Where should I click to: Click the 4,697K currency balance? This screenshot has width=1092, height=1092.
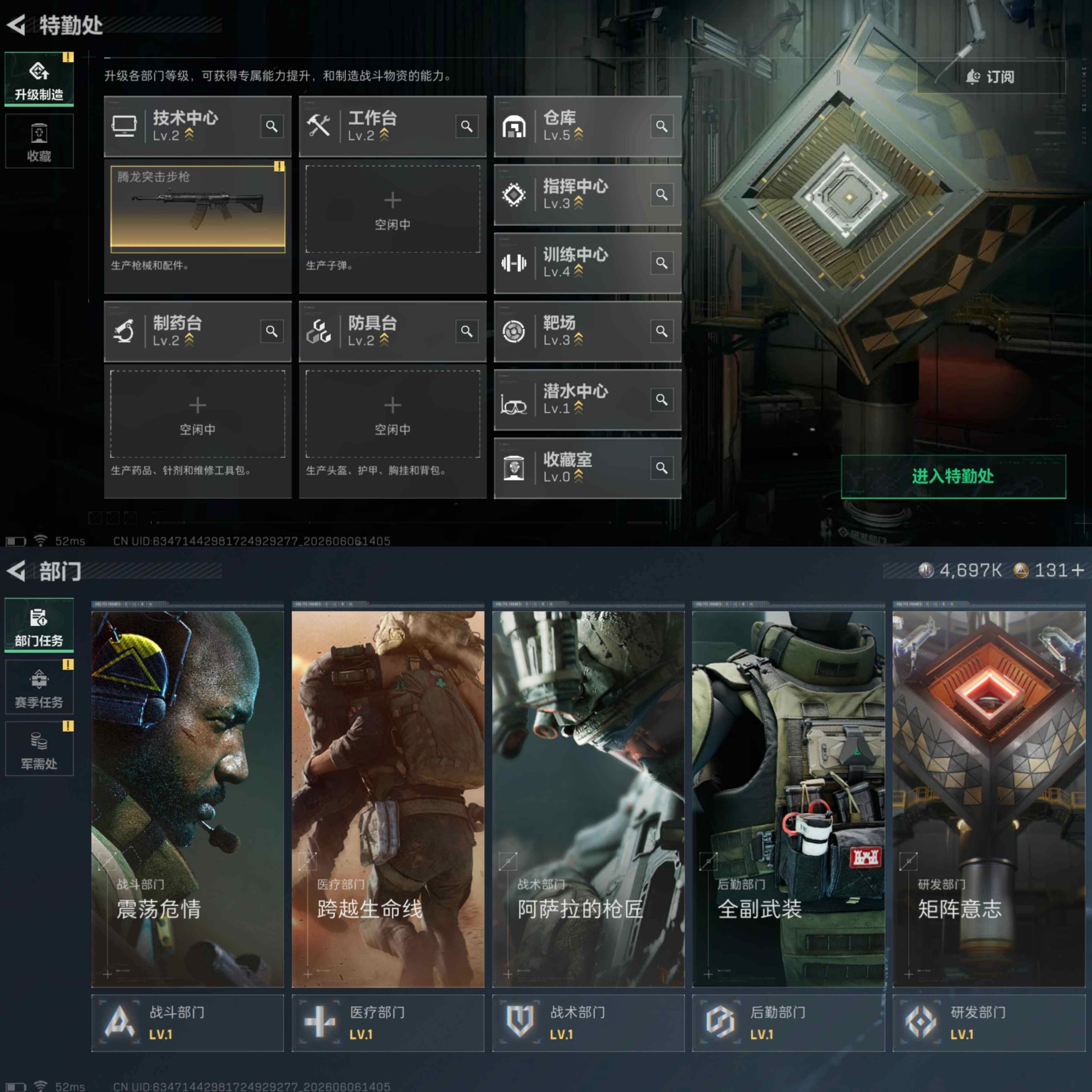(960, 570)
